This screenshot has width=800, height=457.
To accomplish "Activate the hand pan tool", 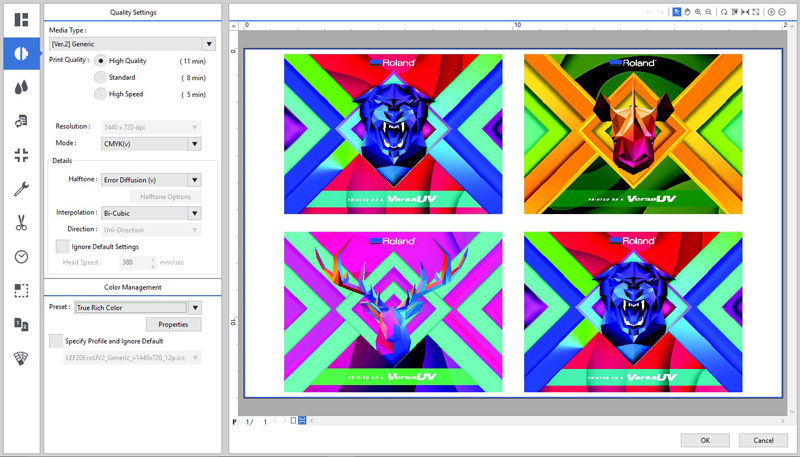I will tap(687, 12).
